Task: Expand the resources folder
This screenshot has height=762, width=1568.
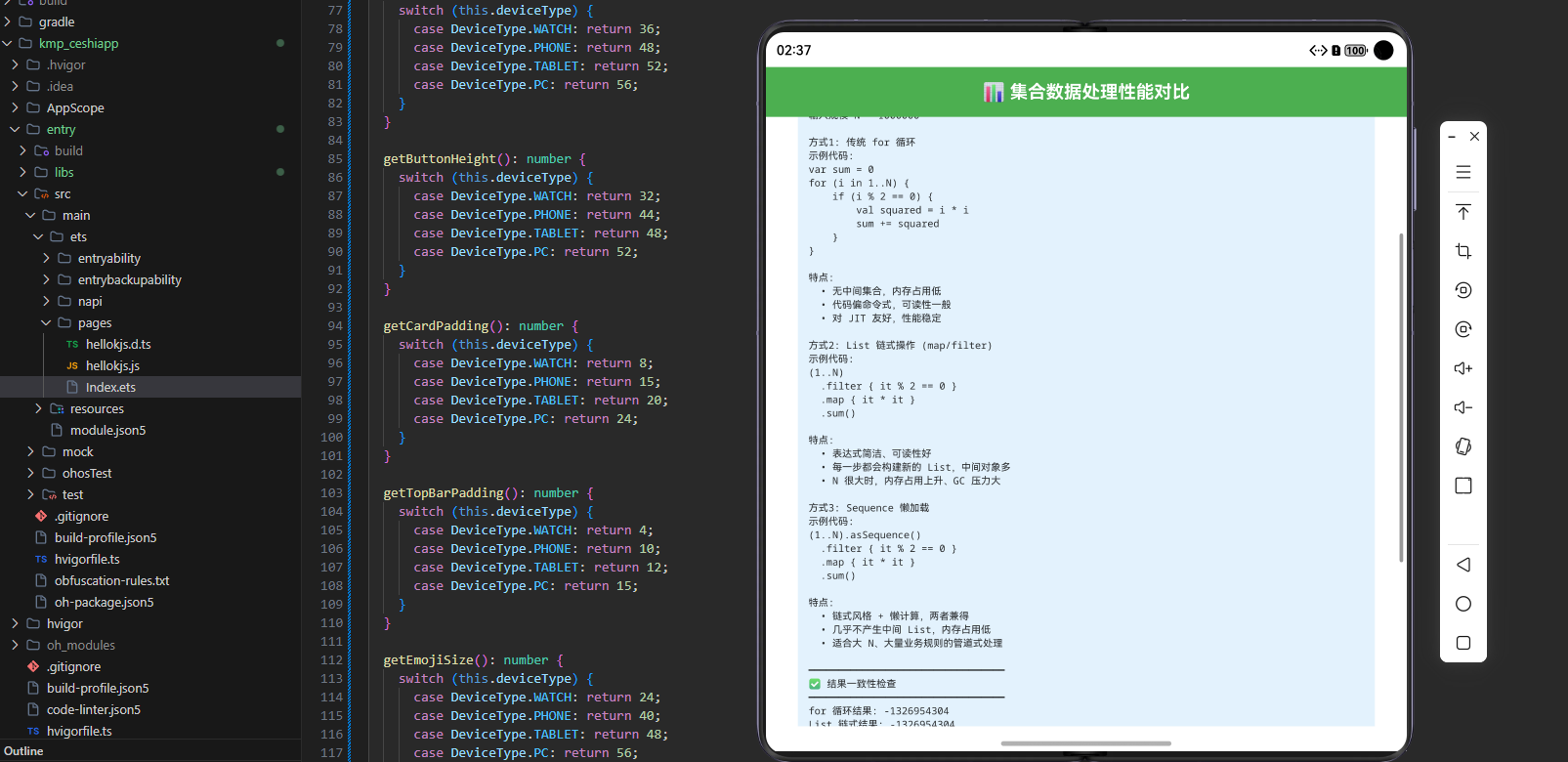Action: 38,408
